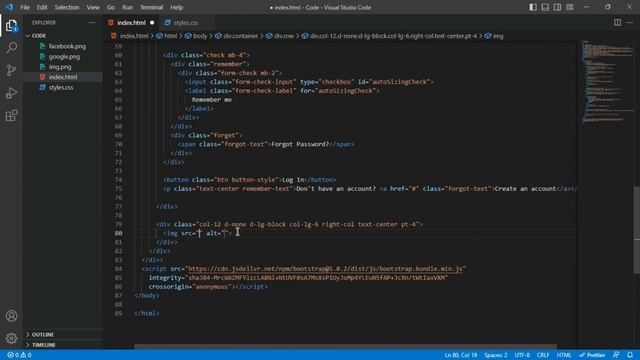Image resolution: width=640 pixels, height=360 pixels.
Task: Click the editor vertical scrollbar thumb
Action: click(x=637, y=229)
